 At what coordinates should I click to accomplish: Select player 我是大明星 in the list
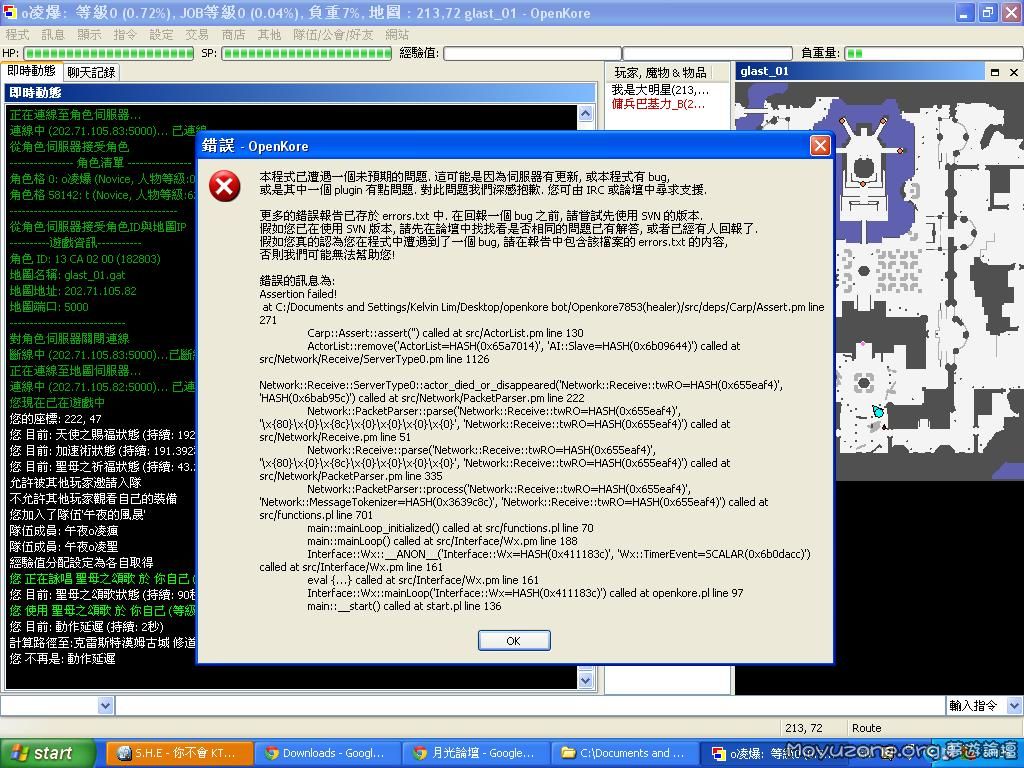660,90
